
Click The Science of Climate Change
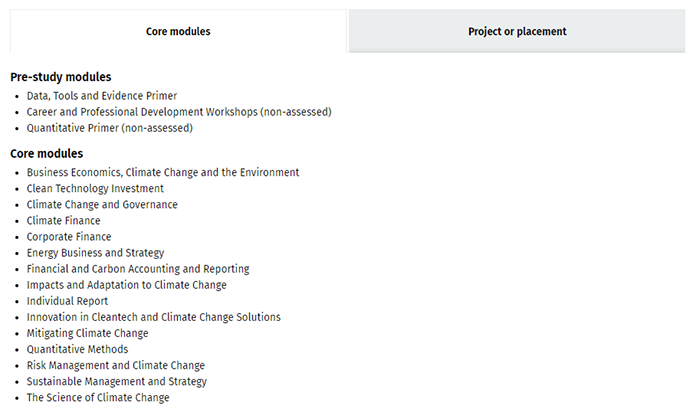[98, 397]
